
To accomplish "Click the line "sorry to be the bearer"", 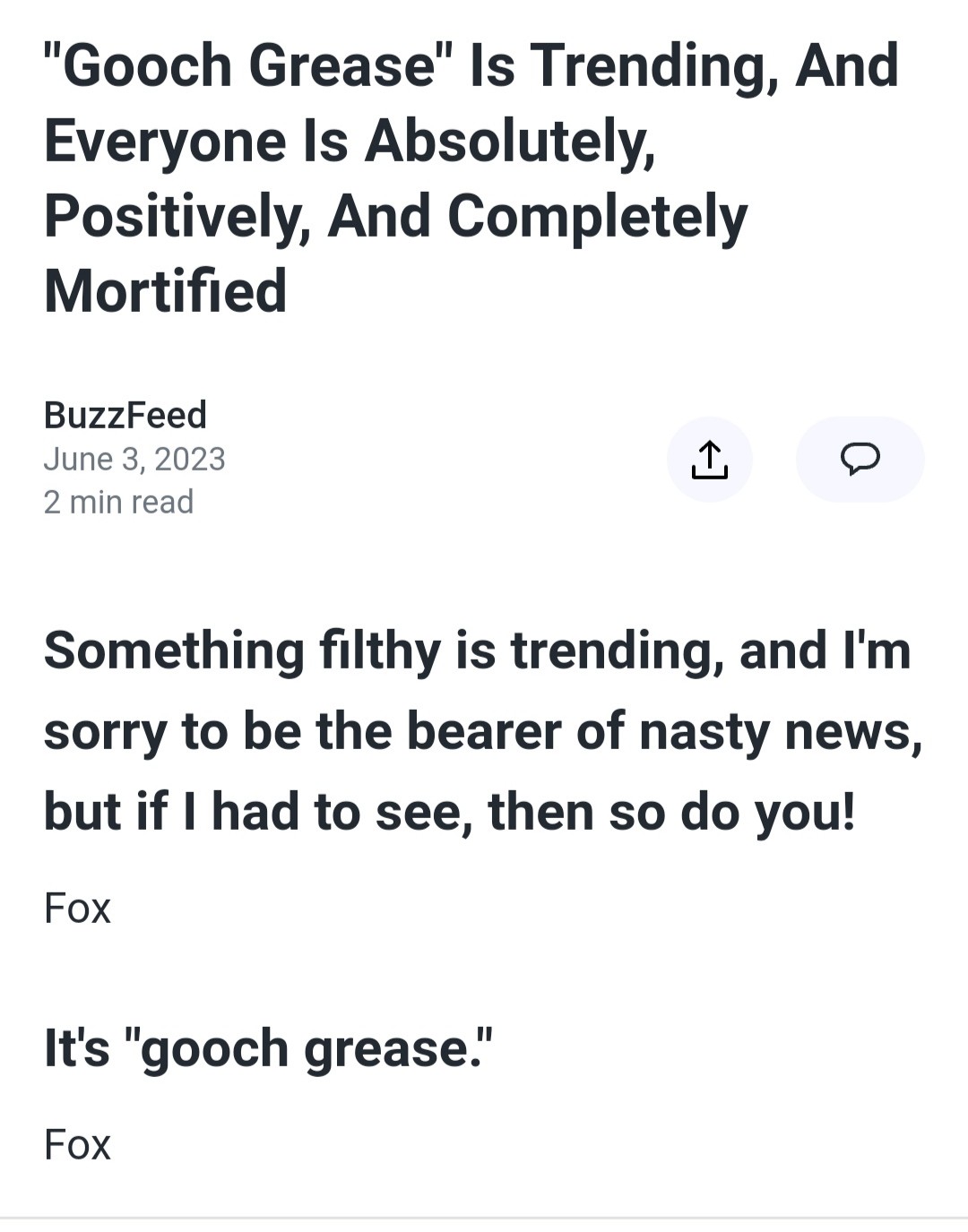I will (483, 731).
